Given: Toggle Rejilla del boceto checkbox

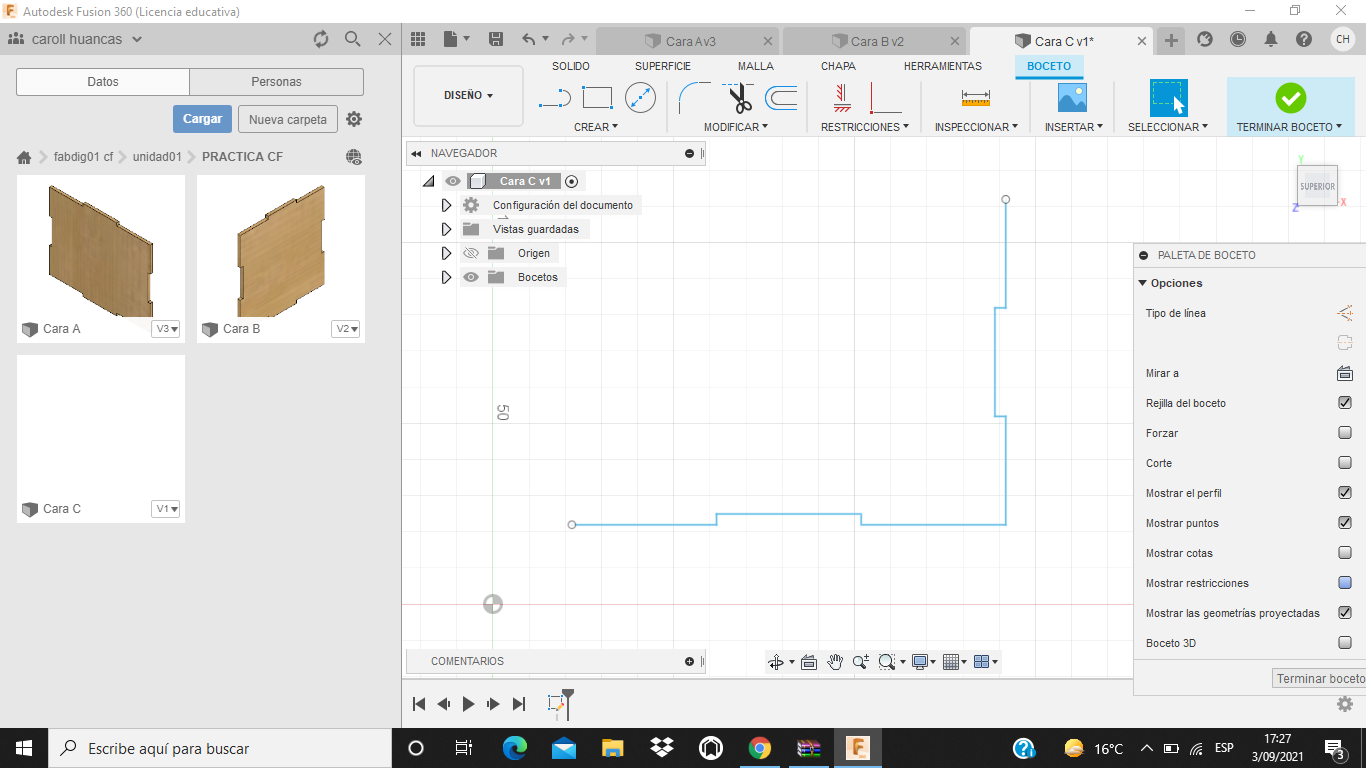Looking at the screenshot, I should (1345, 403).
